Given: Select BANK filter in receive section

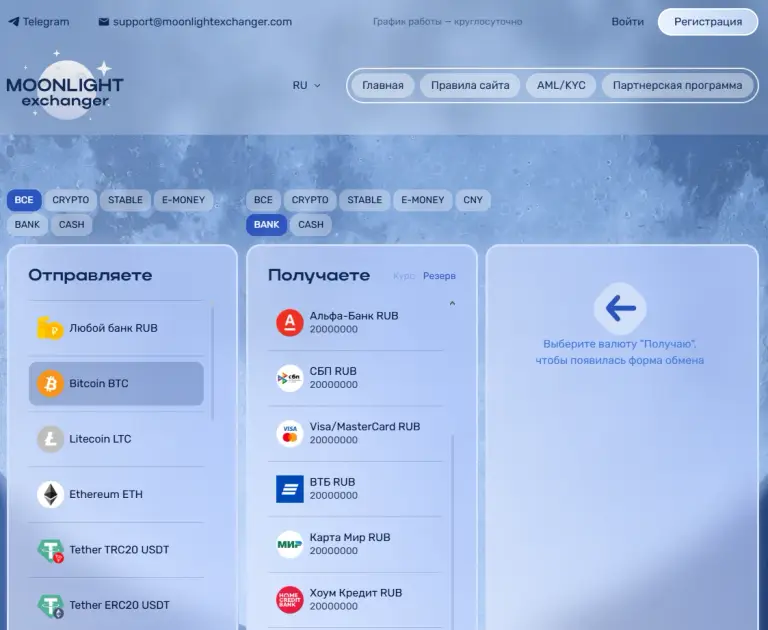Looking at the screenshot, I should click(266, 224).
